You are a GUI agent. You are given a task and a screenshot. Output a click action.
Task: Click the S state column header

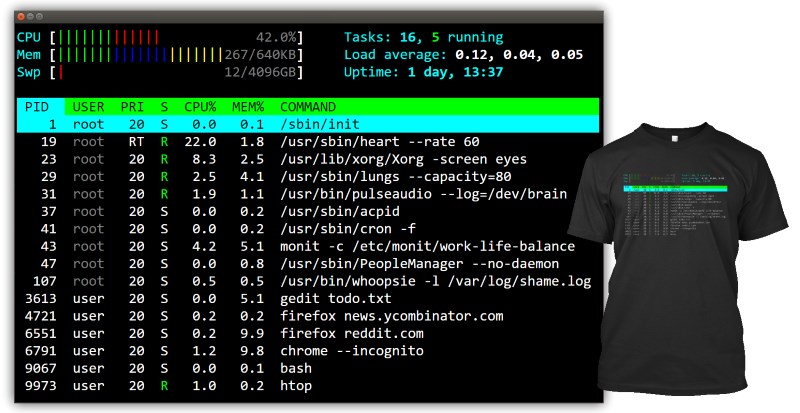coord(164,107)
